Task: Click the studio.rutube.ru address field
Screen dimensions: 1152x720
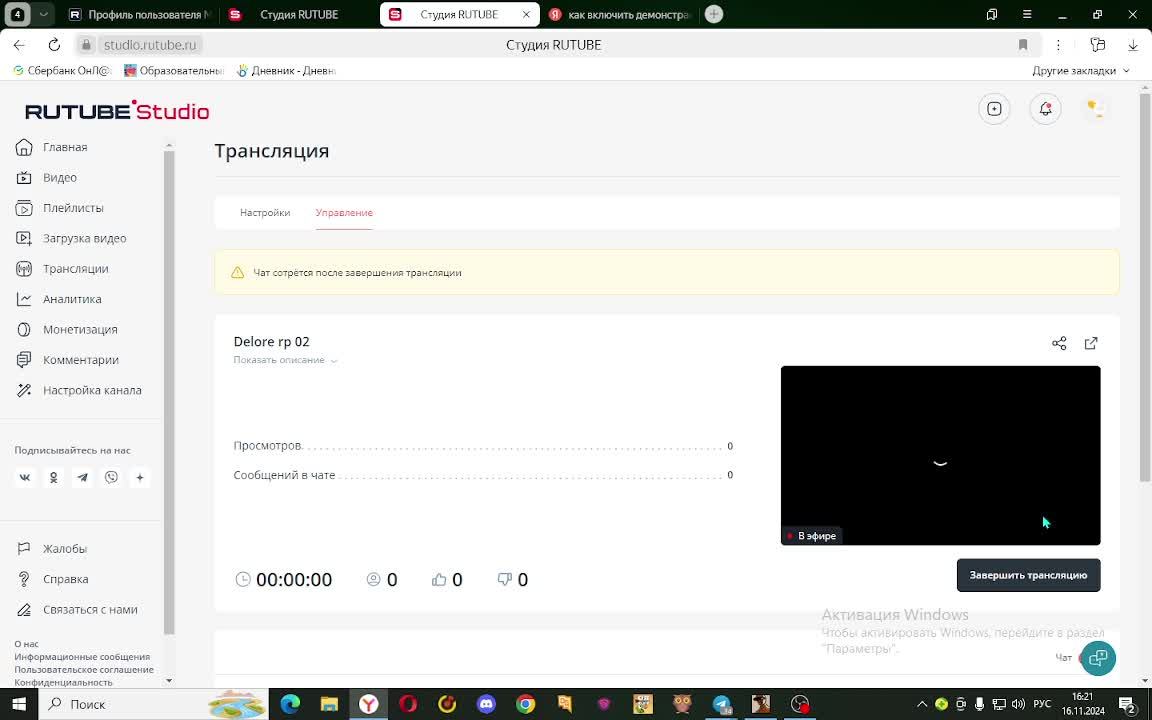Action: point(150,45)
